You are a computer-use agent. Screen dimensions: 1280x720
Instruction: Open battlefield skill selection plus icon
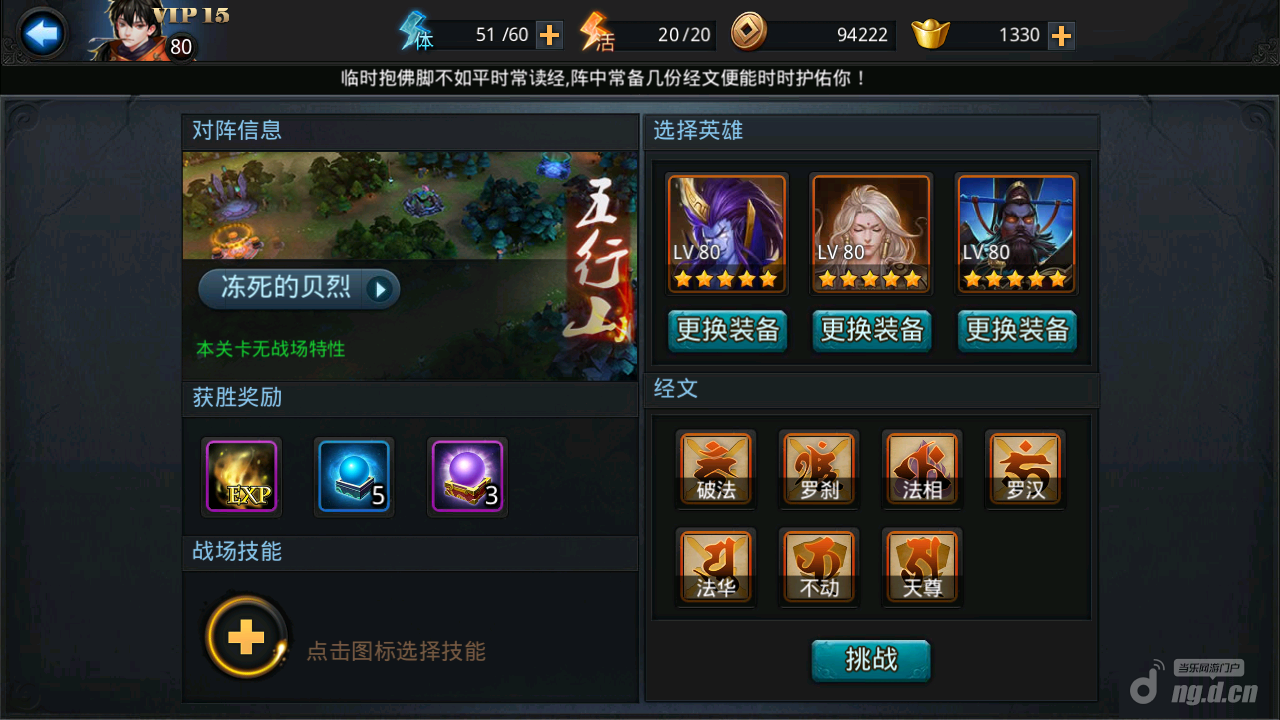[x=246, y=637]
